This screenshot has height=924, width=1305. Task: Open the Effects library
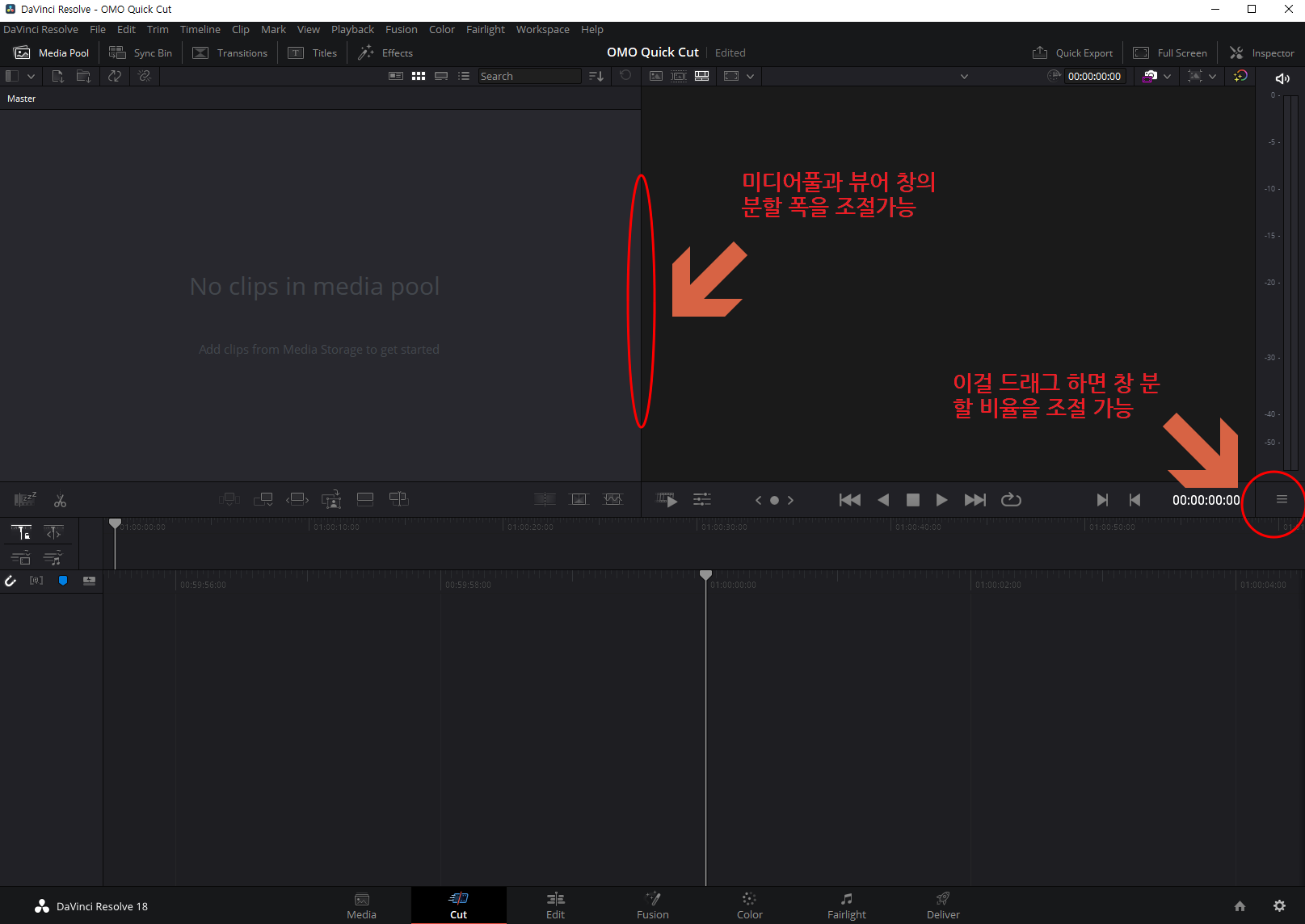385,52
